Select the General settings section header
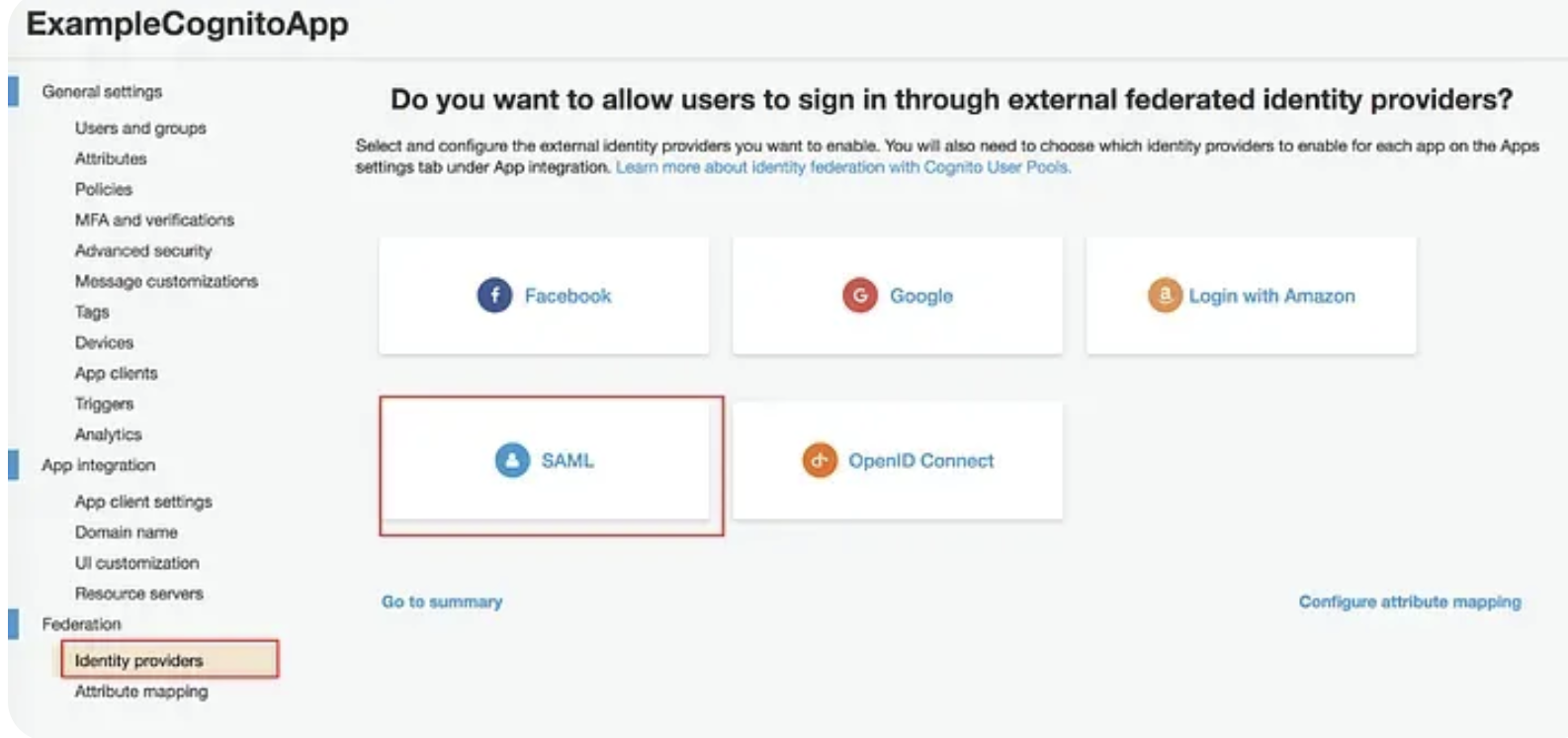Image resolution: width=1568 pixels, height=738 pixels. pyautogui.click(x=102, y=91)
